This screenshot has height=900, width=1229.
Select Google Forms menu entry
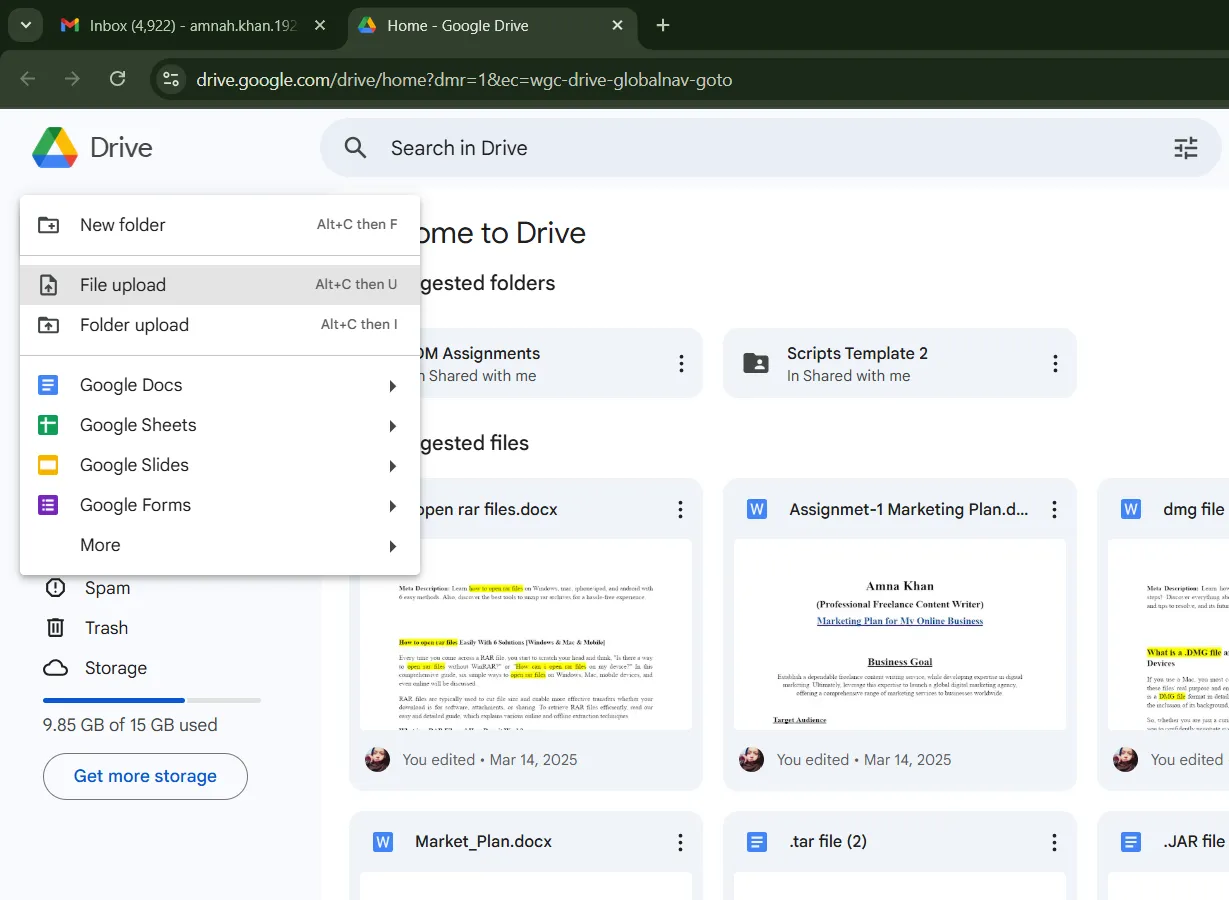pos(220,505)
